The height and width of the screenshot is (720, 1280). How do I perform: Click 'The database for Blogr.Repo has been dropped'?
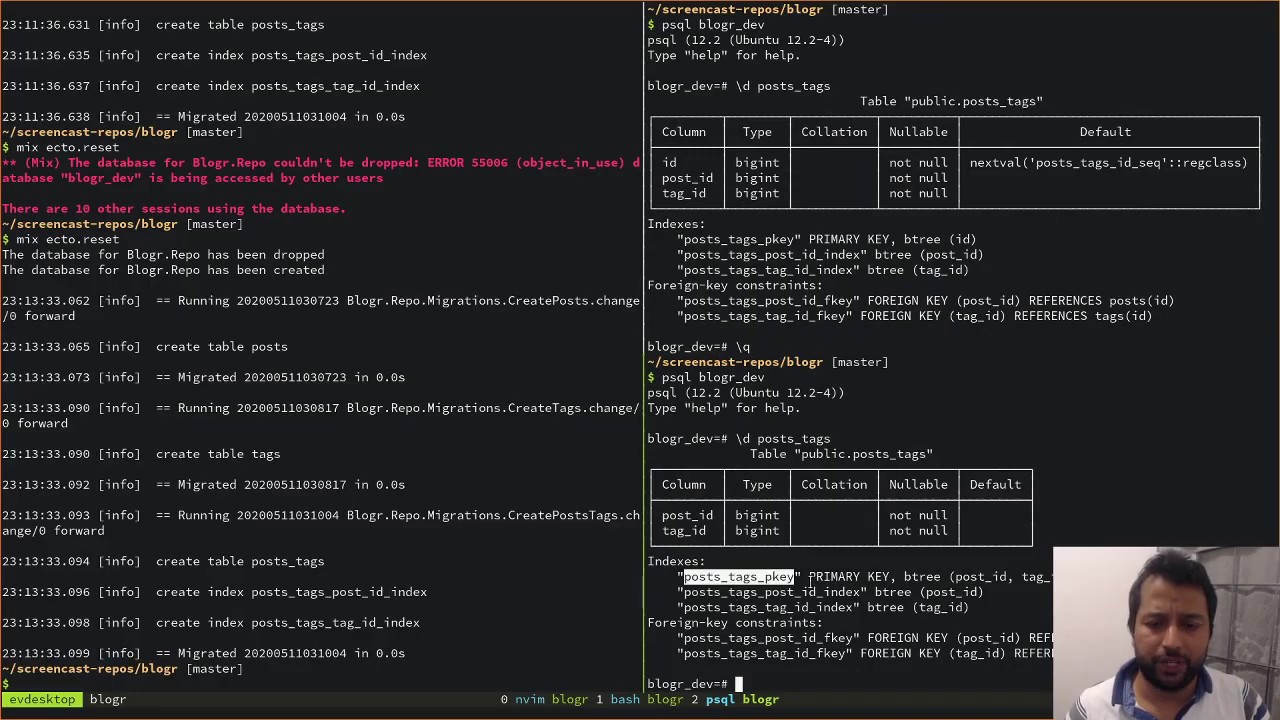pyautogui.click(x=163, y=255)
